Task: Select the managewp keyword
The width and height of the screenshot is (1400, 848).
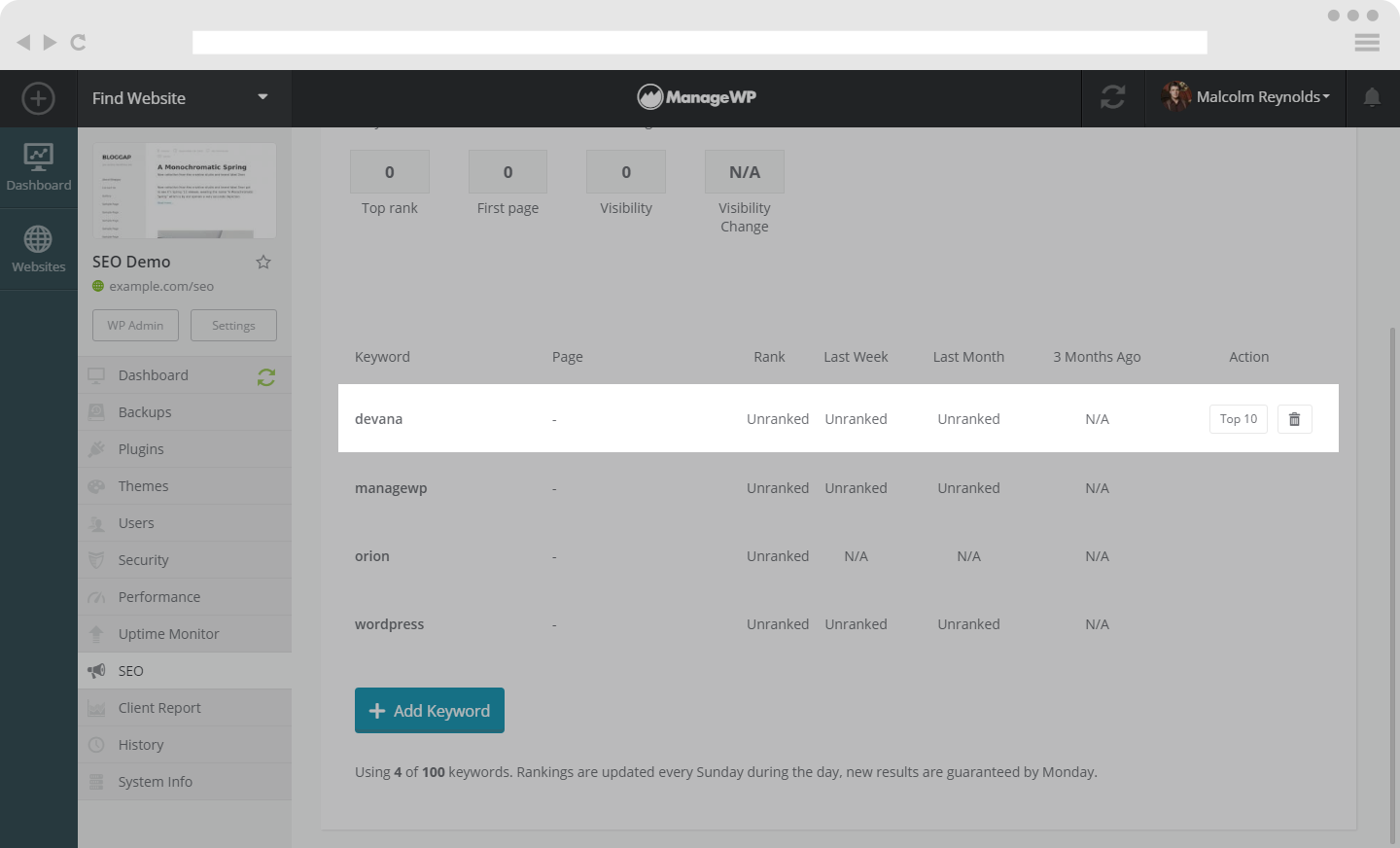Action: coord(391,488)
